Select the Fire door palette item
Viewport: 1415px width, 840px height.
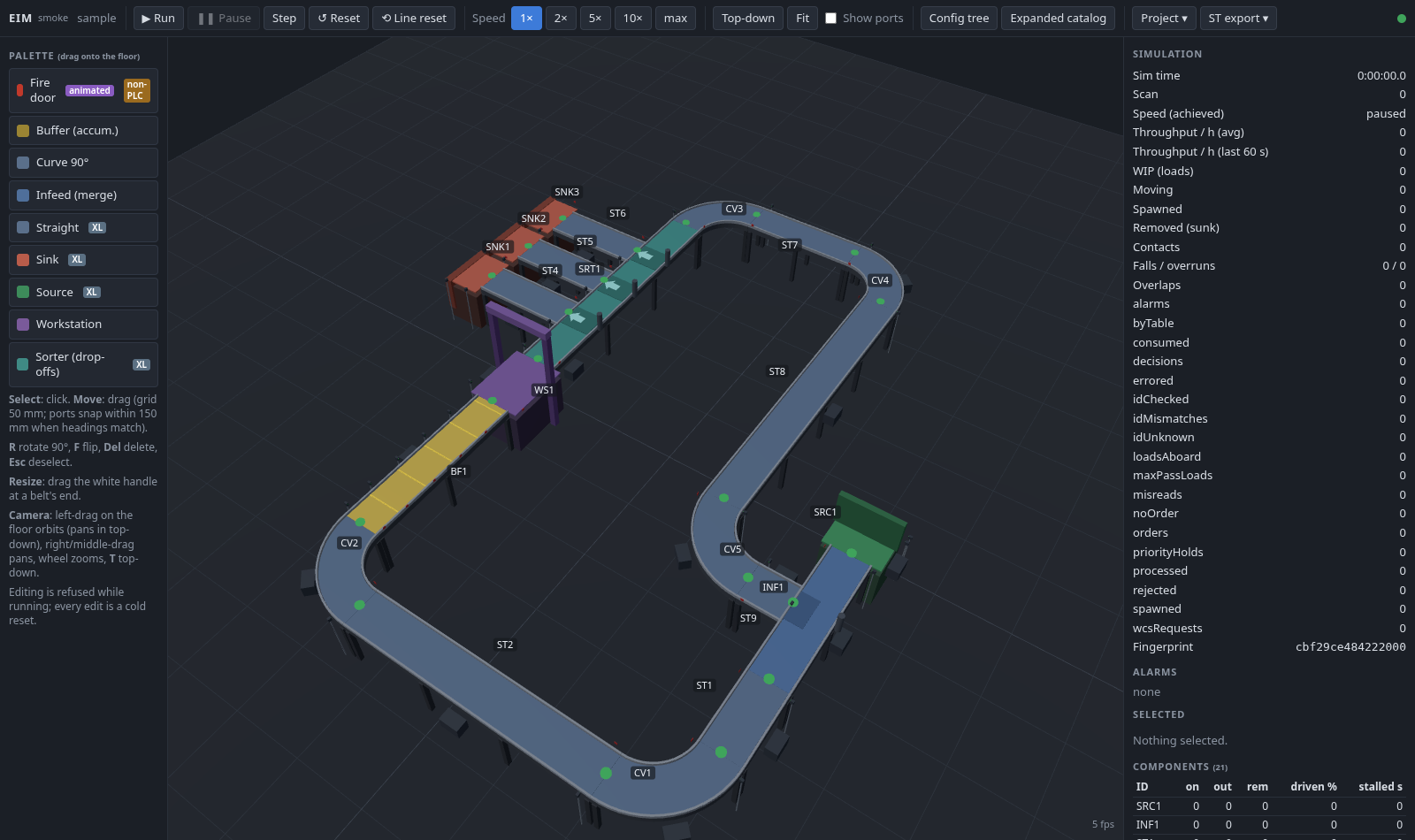click(x=83, y=90)
